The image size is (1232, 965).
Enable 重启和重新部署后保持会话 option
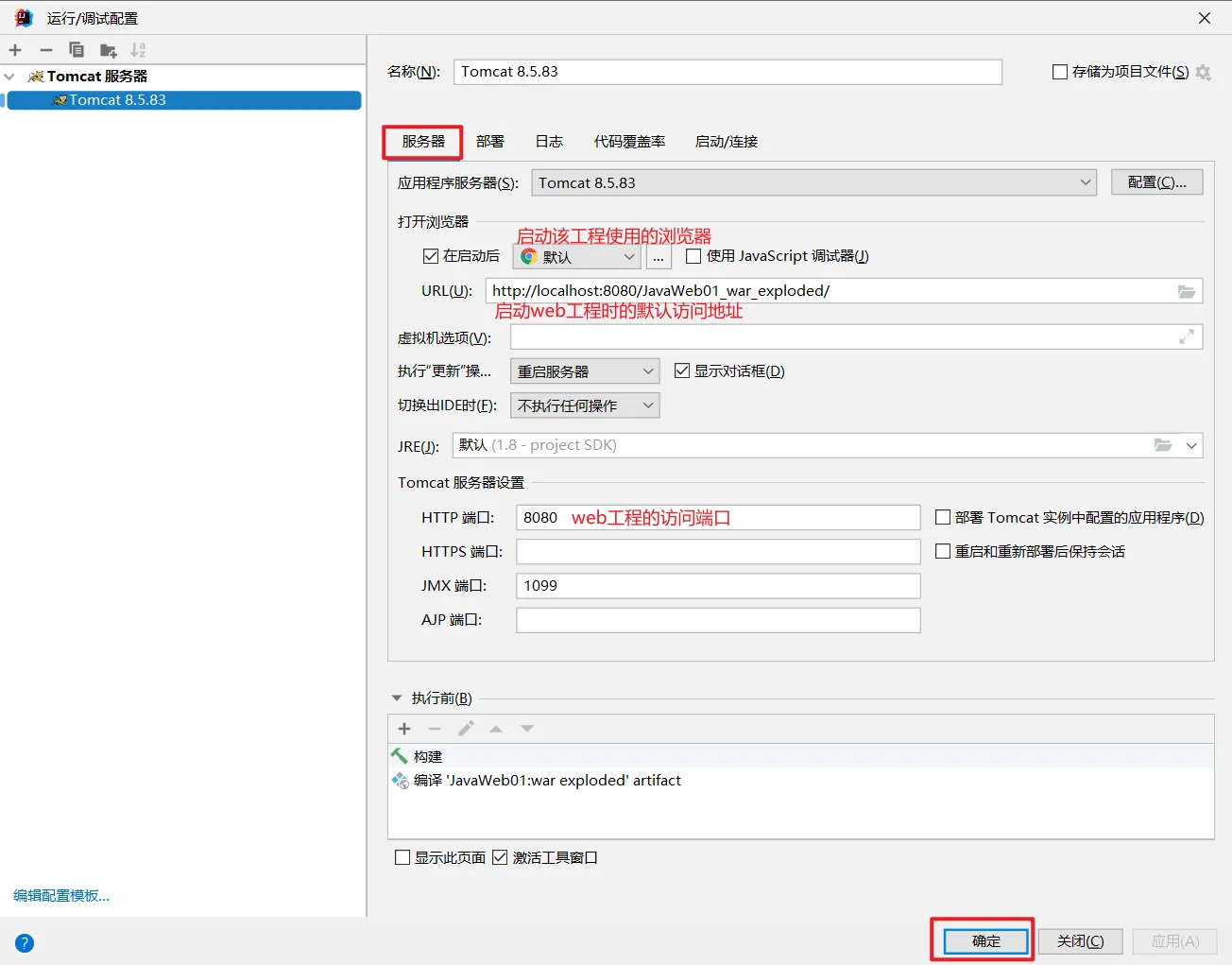pyautogui.click(x=943, y=551)
